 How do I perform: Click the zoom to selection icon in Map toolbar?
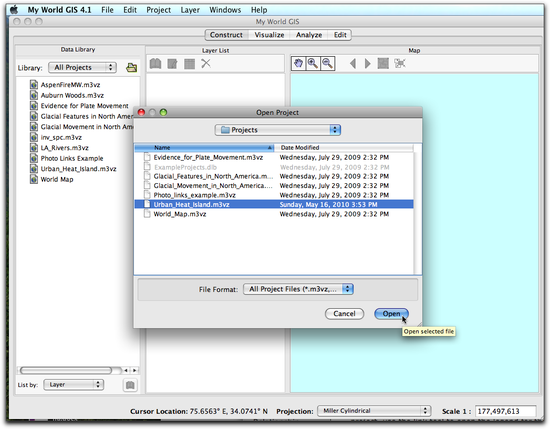pyautogui.click(x=400, y=63)
